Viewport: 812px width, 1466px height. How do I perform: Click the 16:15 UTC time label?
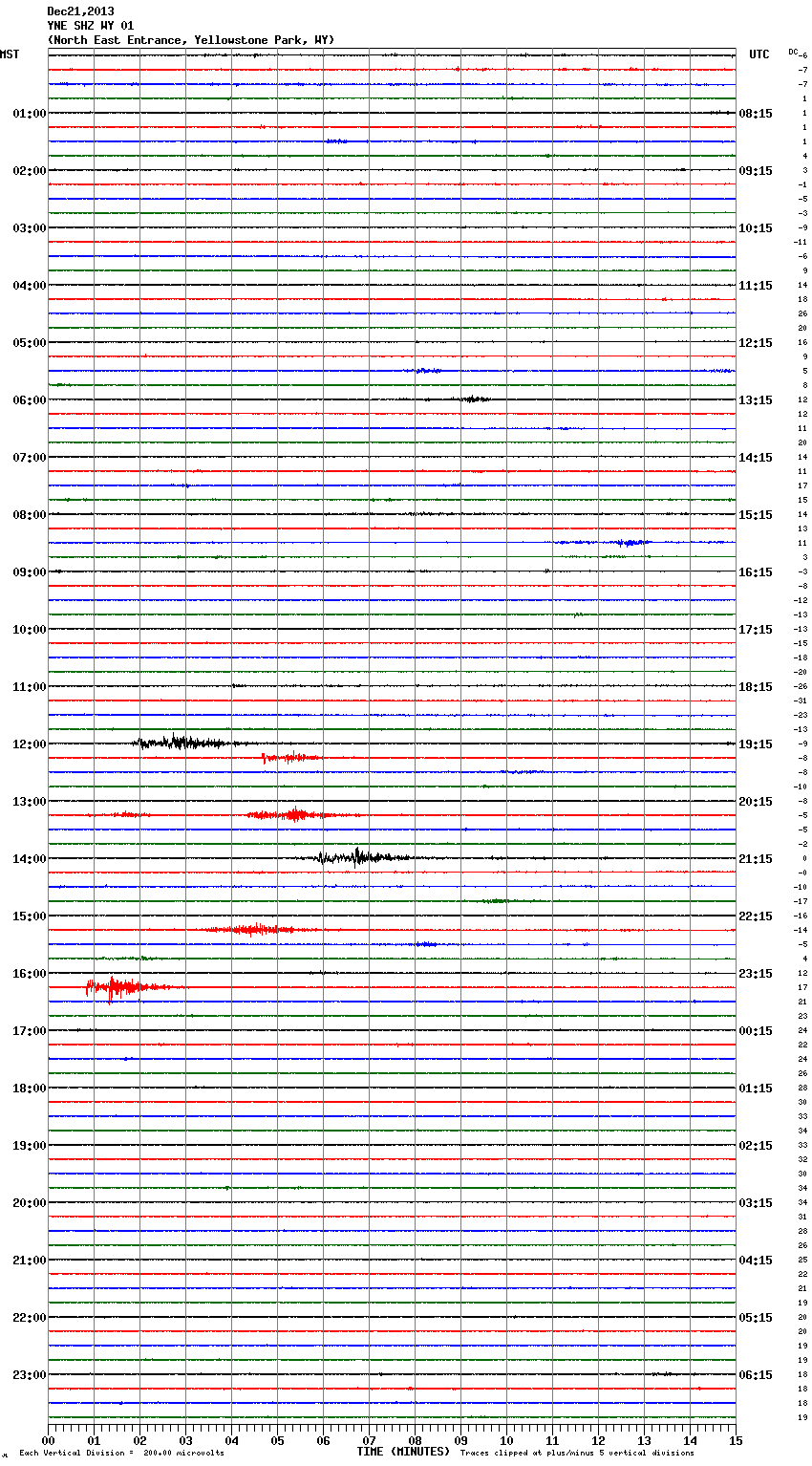click(x=756, y=572)
